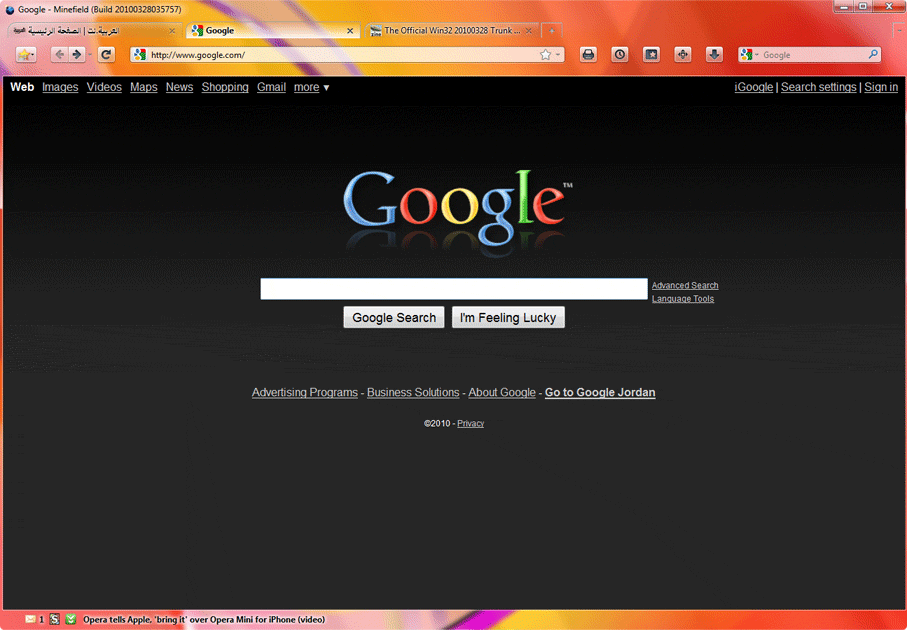This screenshot has height=630, width=907.
Task: Open the Shopping link
Action: pyautogui.click(x=225, y=87)
